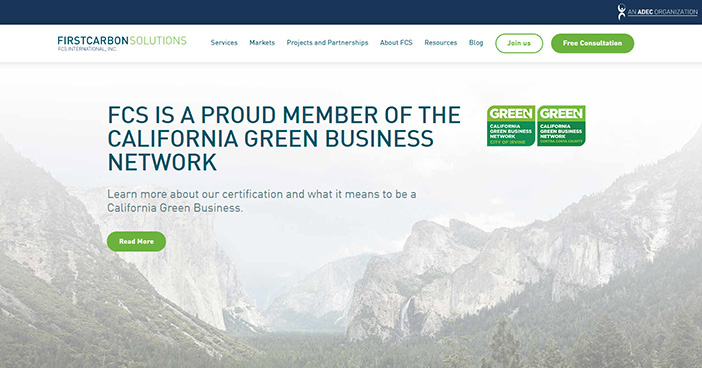Open Projects and Partnerships menu

tap(327, 43)
